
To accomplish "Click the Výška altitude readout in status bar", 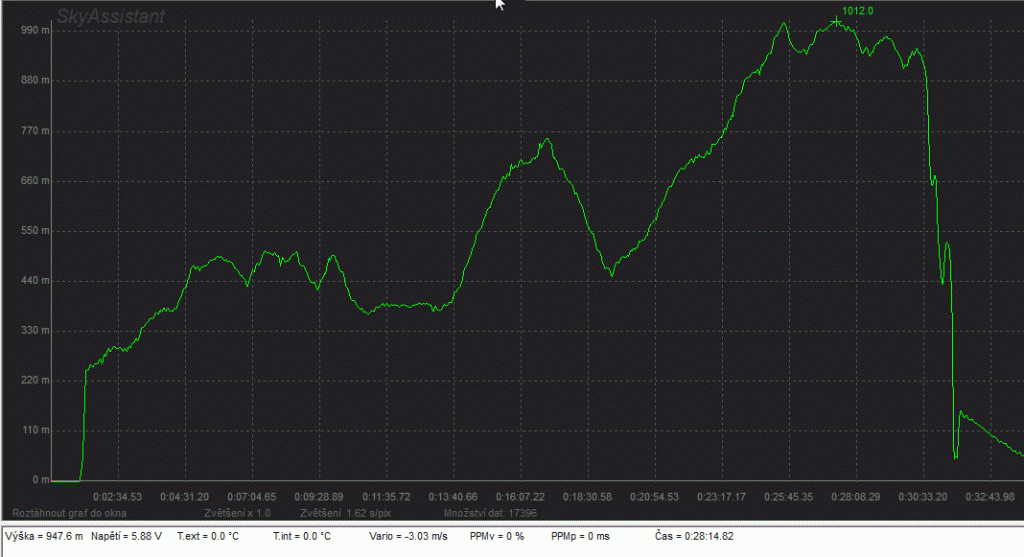I will [x=43, y=537].
